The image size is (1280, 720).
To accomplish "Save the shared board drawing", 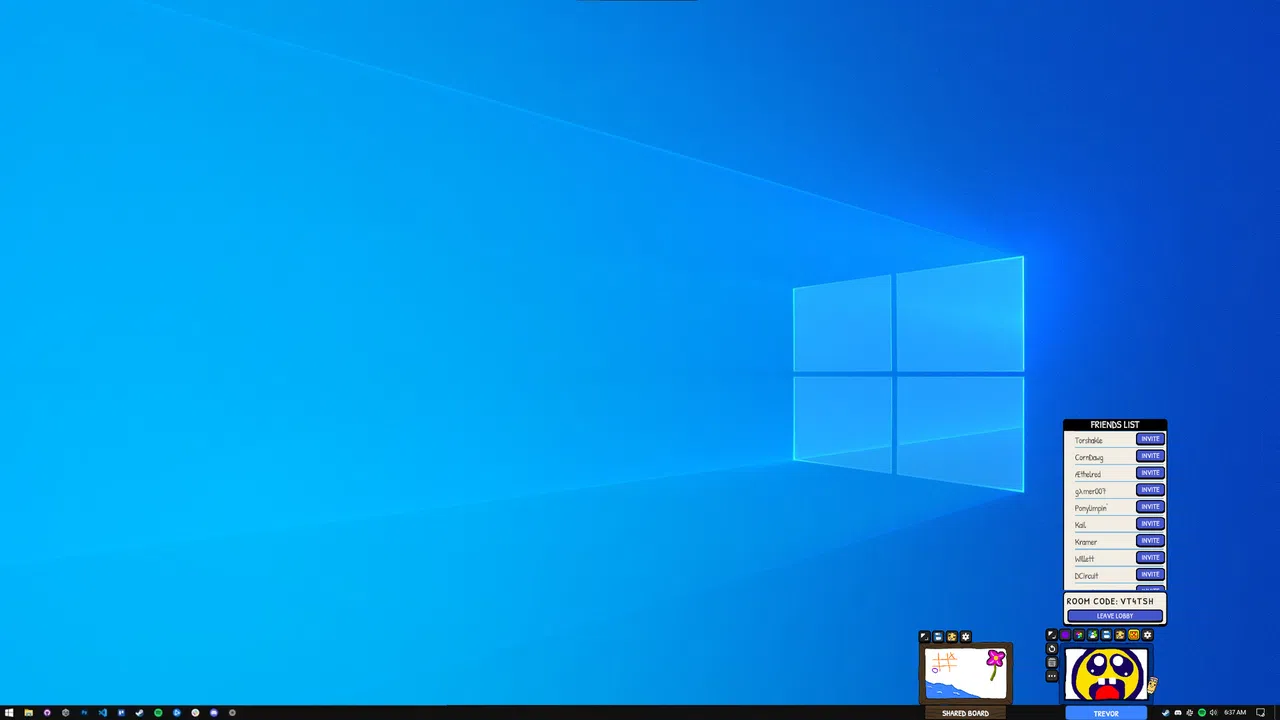I will (938, 637).
